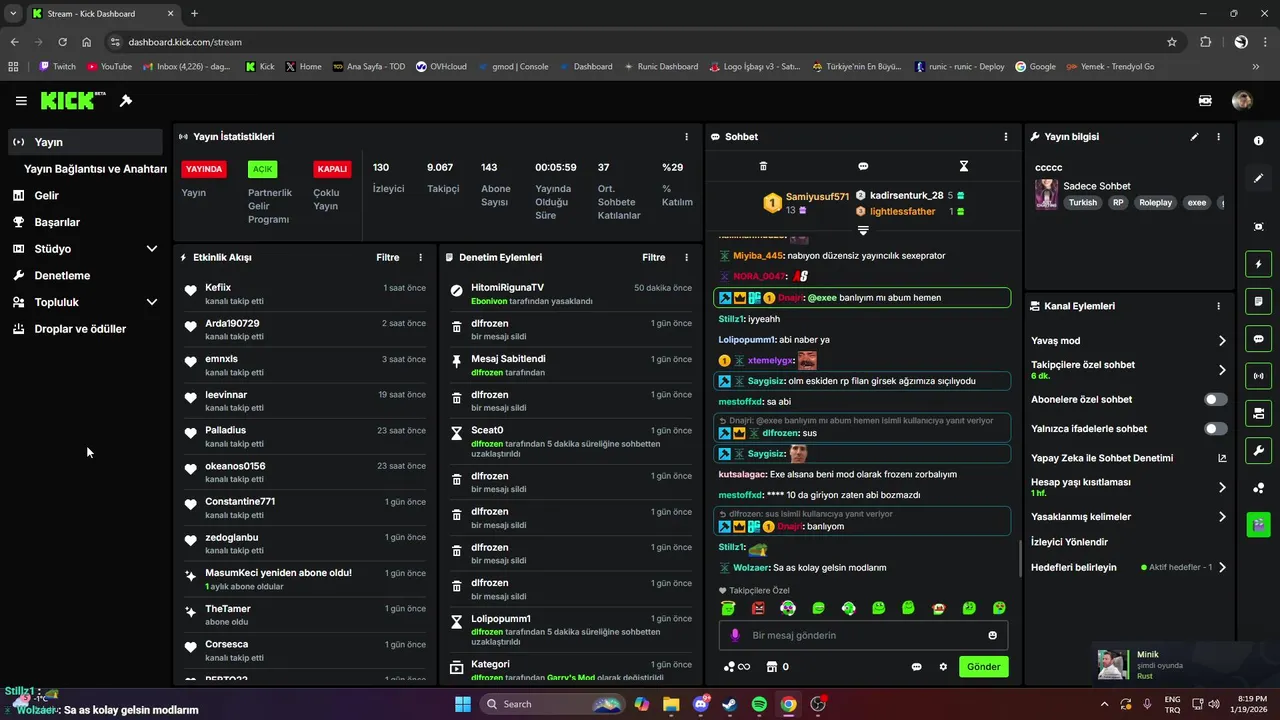Open the Filtre button in Etkinlik Akışı

pos(388,257)
